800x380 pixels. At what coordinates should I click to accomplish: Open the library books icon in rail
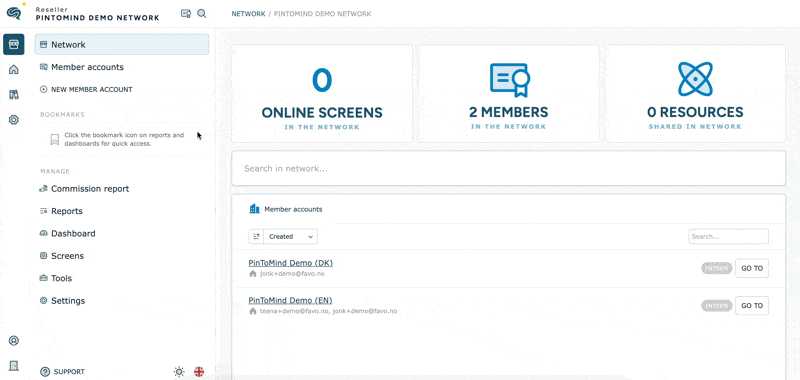14,94
